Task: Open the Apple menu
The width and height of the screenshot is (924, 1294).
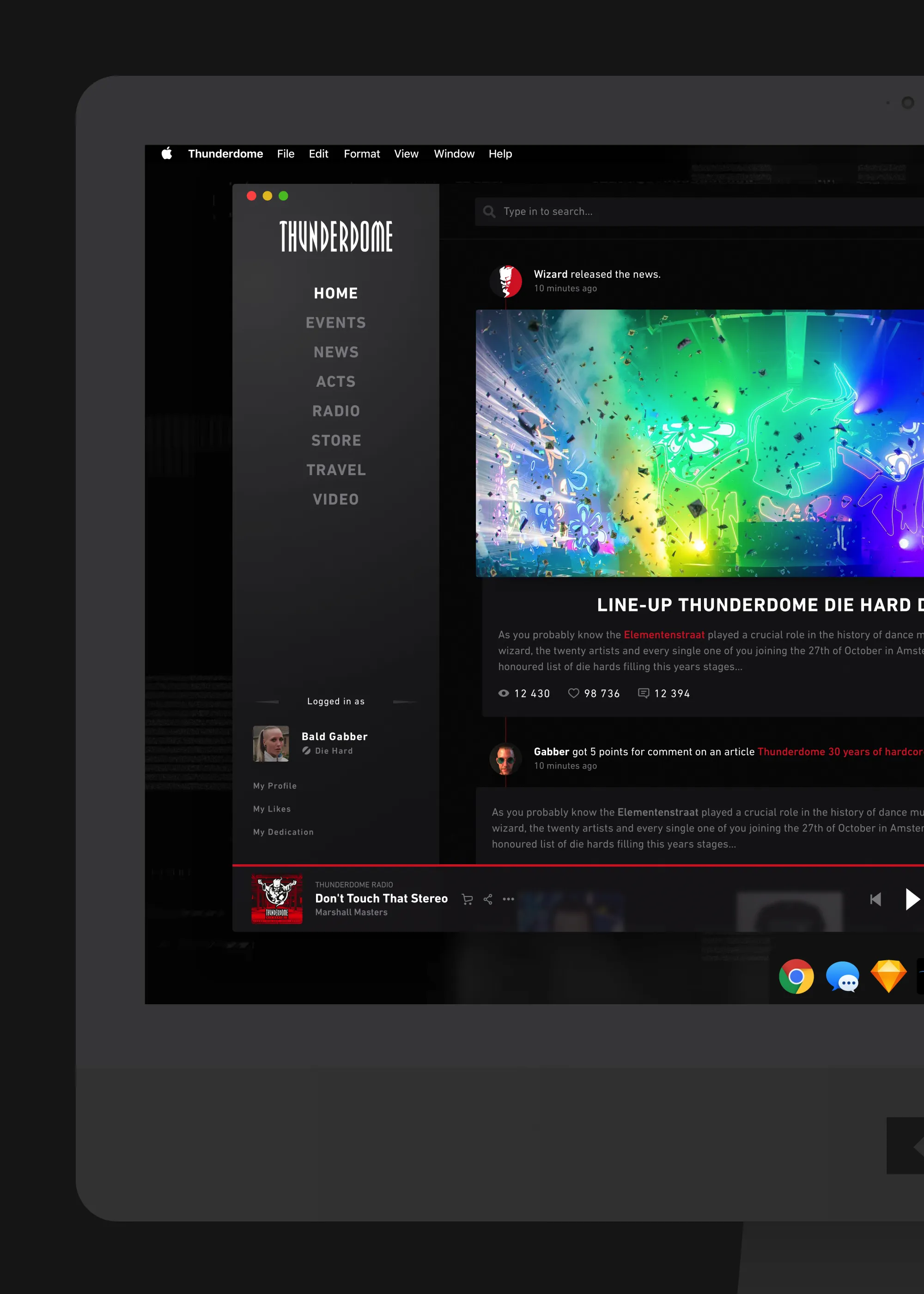Action: tap(167, 153)
